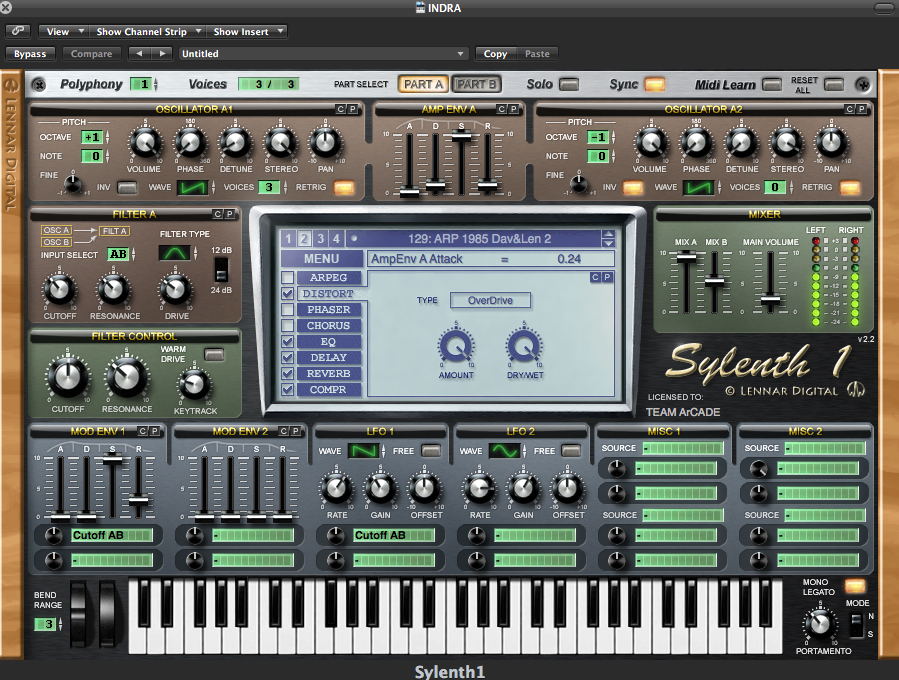Image resolution: width=899 pixels, height=680 pixels.
Task: Select the EQ effect tab
Action: point(329,342)
